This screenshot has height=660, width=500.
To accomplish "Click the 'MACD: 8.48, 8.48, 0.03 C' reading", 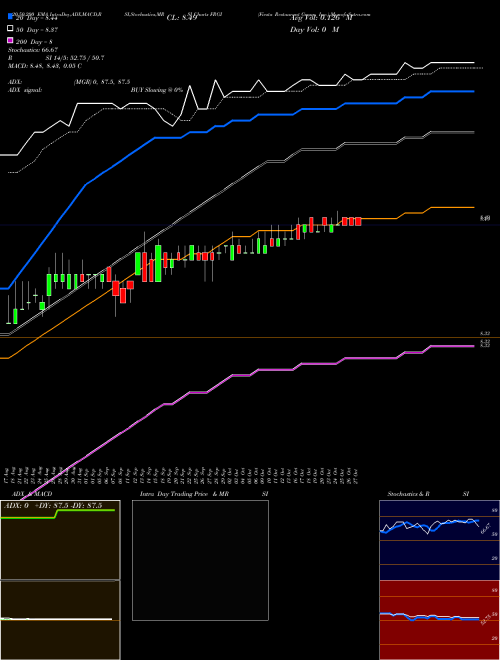I will [x=45, y=66].
